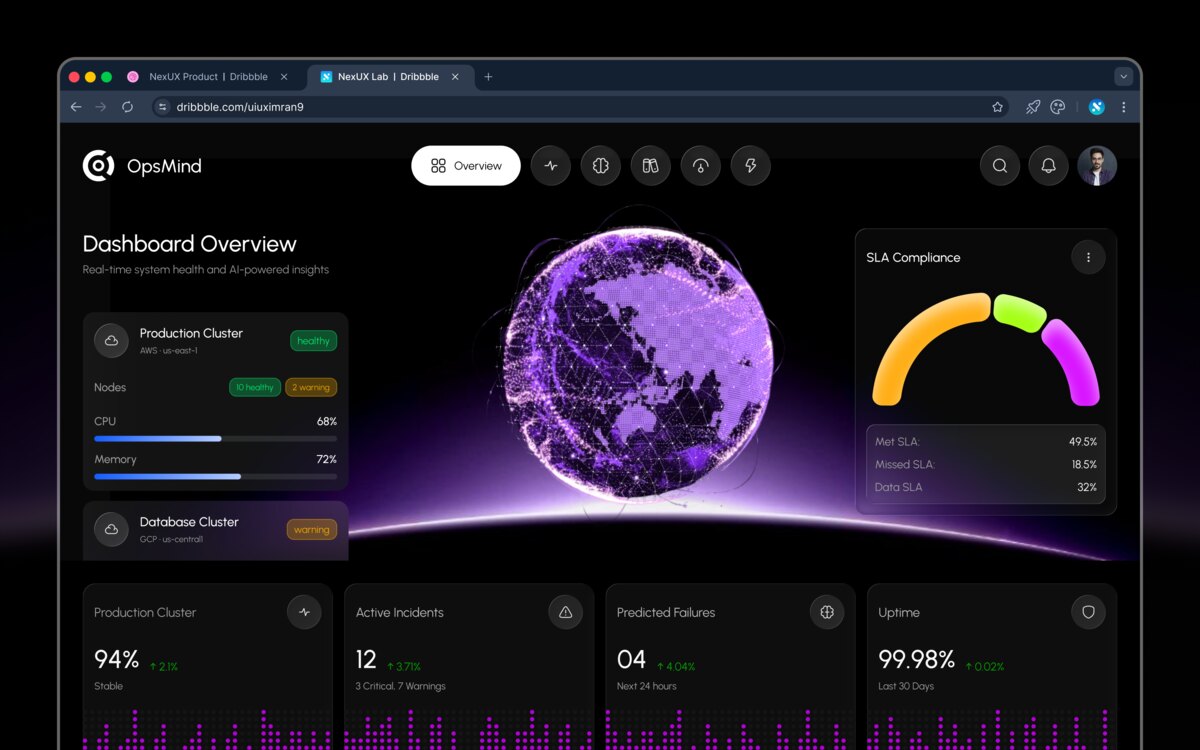
Task: Open the library books nav icon
Action: [x=651, y=166]
